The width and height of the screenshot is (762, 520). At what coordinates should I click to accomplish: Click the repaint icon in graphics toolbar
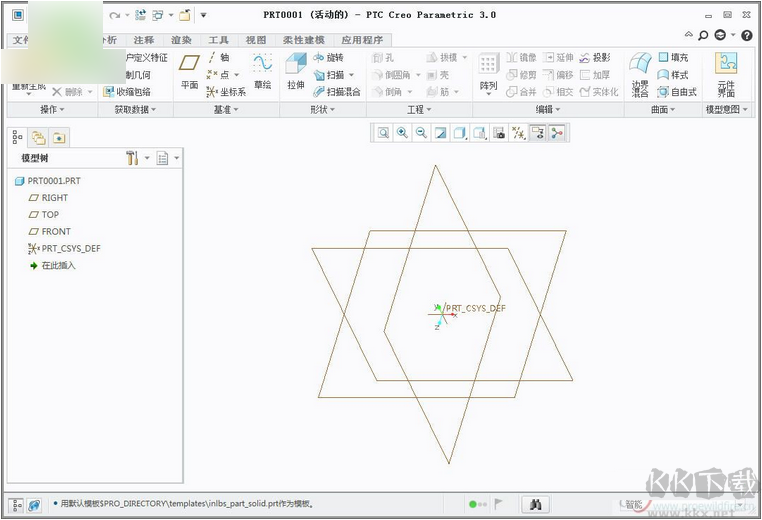tap(440, 133)
